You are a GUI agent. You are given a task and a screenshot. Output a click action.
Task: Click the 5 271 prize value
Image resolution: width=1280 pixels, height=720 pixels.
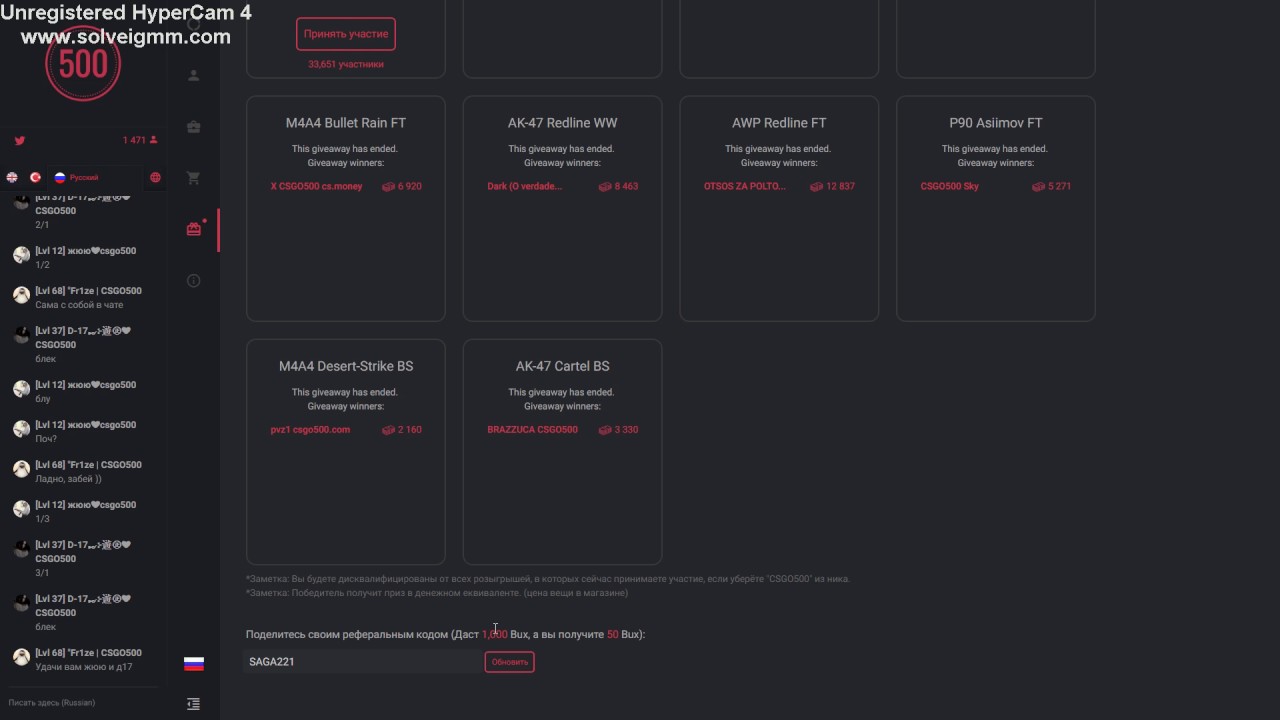(1051, 186)
